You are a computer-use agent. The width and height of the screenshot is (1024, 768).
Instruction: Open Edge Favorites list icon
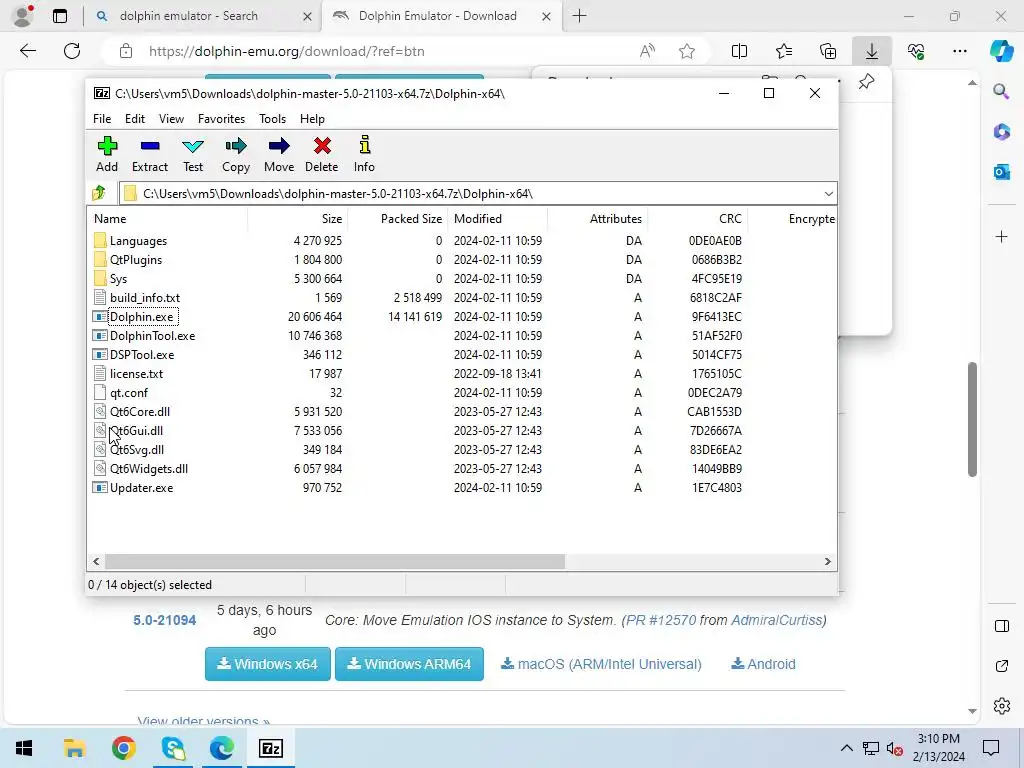coord(784,51)
